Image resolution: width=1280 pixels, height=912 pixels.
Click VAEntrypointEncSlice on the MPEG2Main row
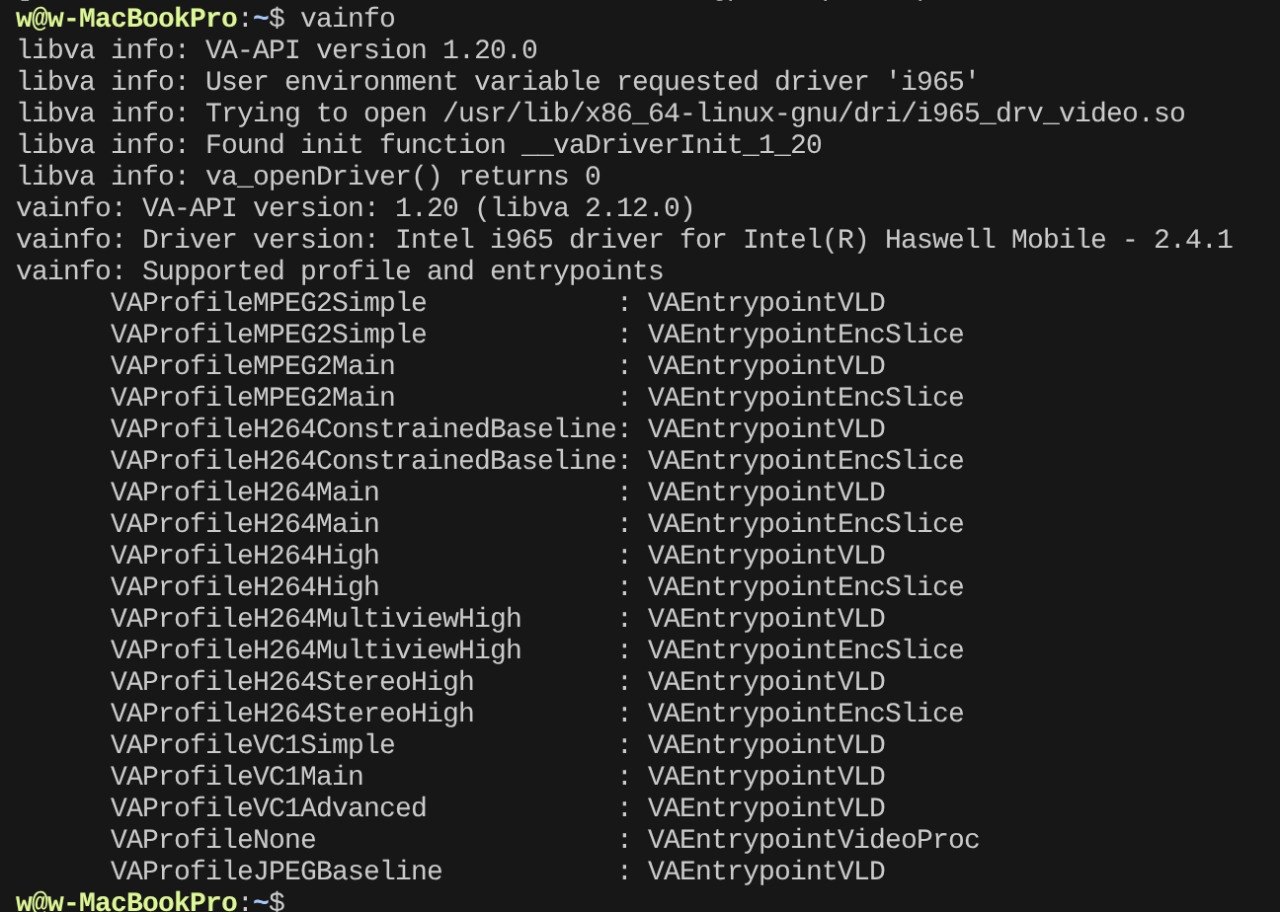805,398
